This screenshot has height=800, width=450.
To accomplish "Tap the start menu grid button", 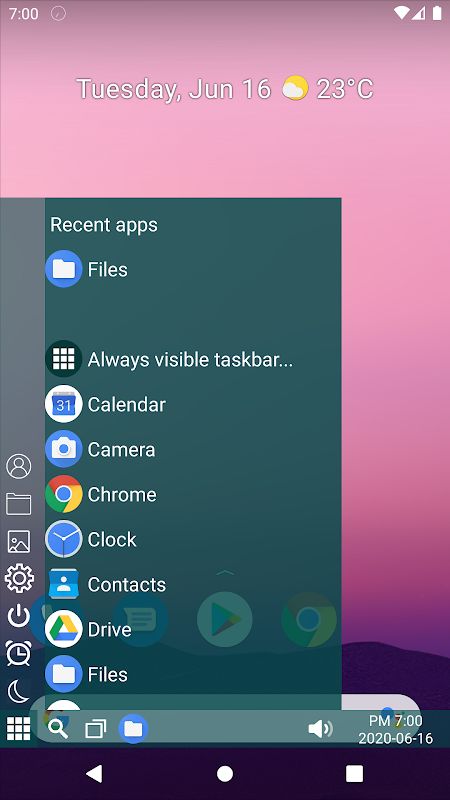I will pyautogui.click(x=18, y=728).
